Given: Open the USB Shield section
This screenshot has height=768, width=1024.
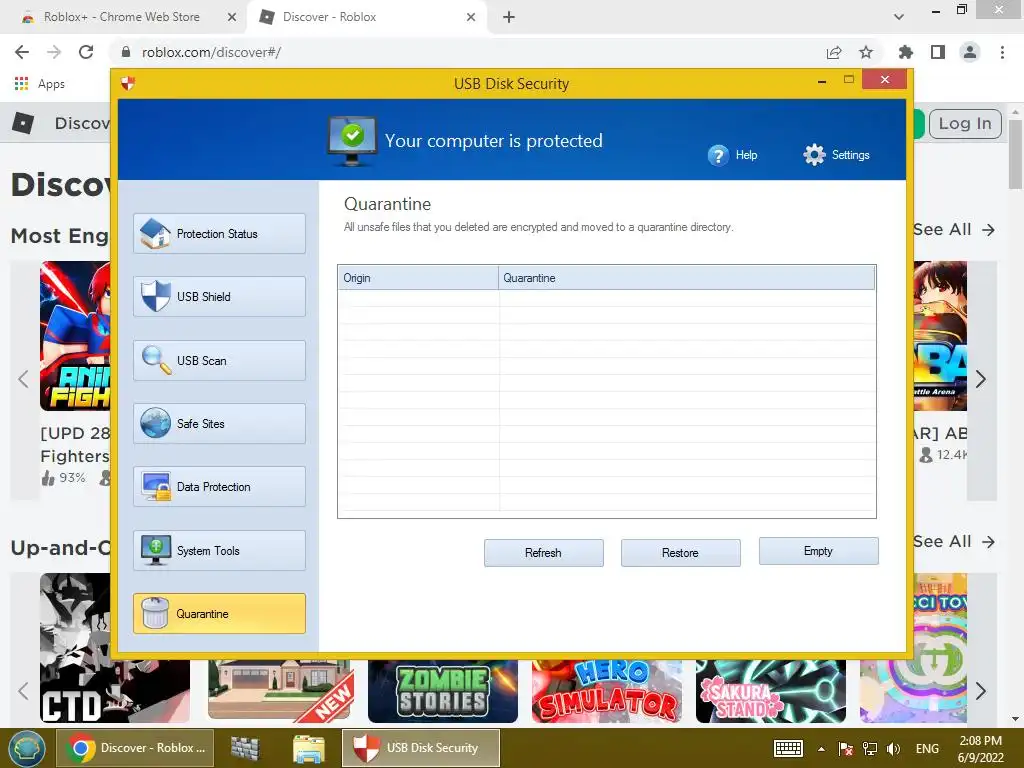Looking at the screenshot, I should coord(219,296).
